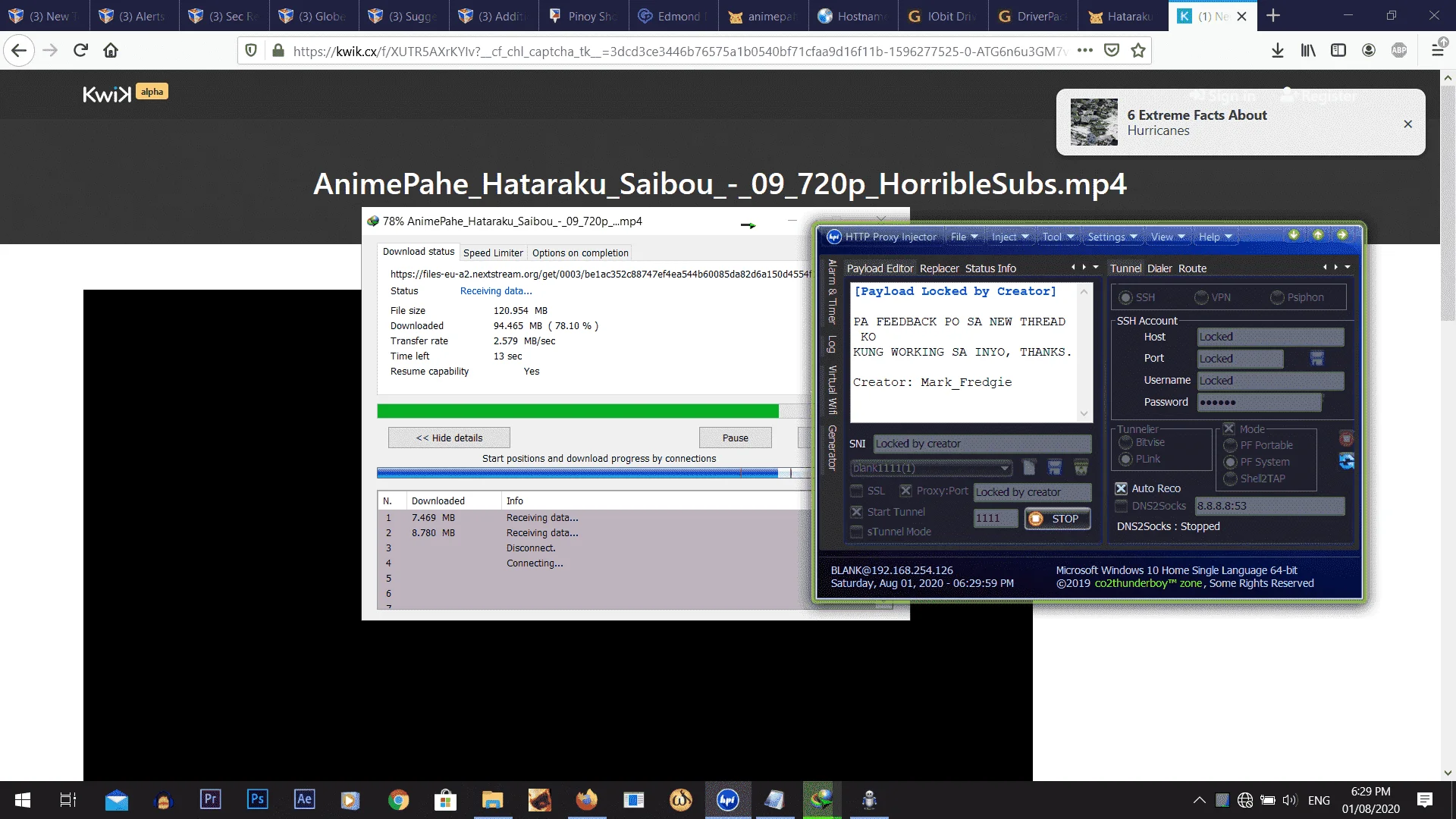Open the vertical Log side tab

point(832,344)
